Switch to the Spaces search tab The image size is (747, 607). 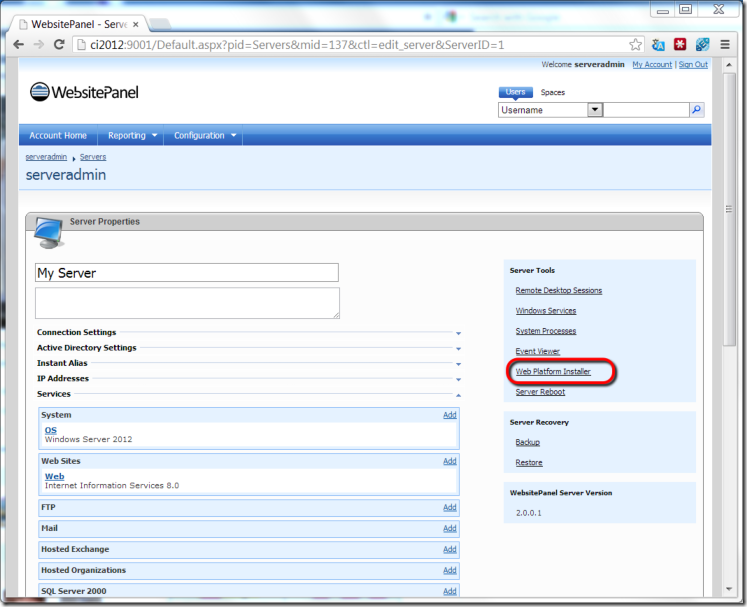(x=552, y=92)
